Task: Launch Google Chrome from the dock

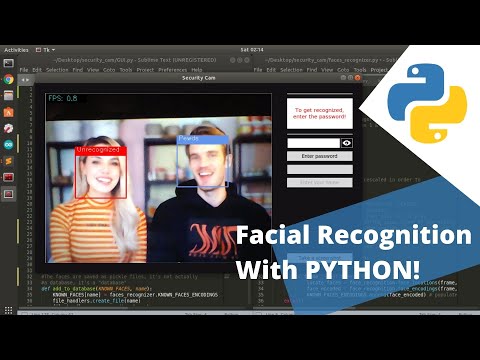Action: pos(8,79)
